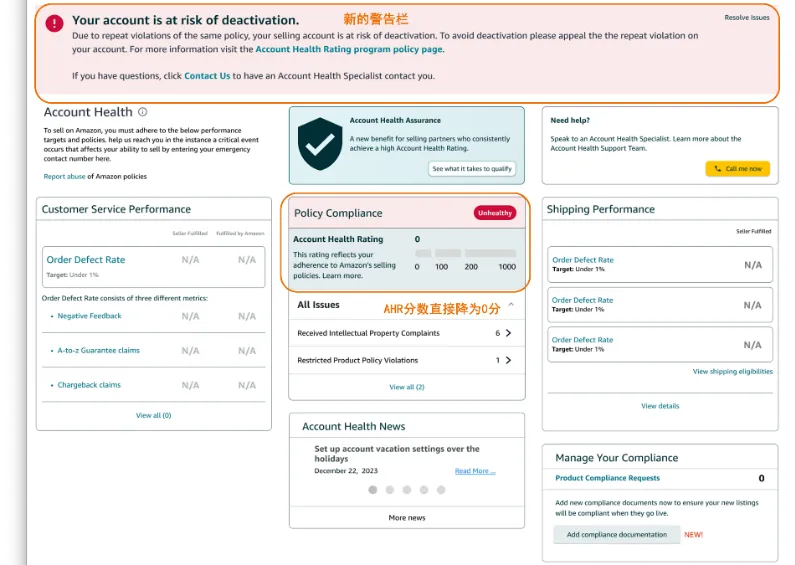This screenshot has height=565, width=796.
Task: Click the red warning icon in alert banner
Action: tap(54, 22)
